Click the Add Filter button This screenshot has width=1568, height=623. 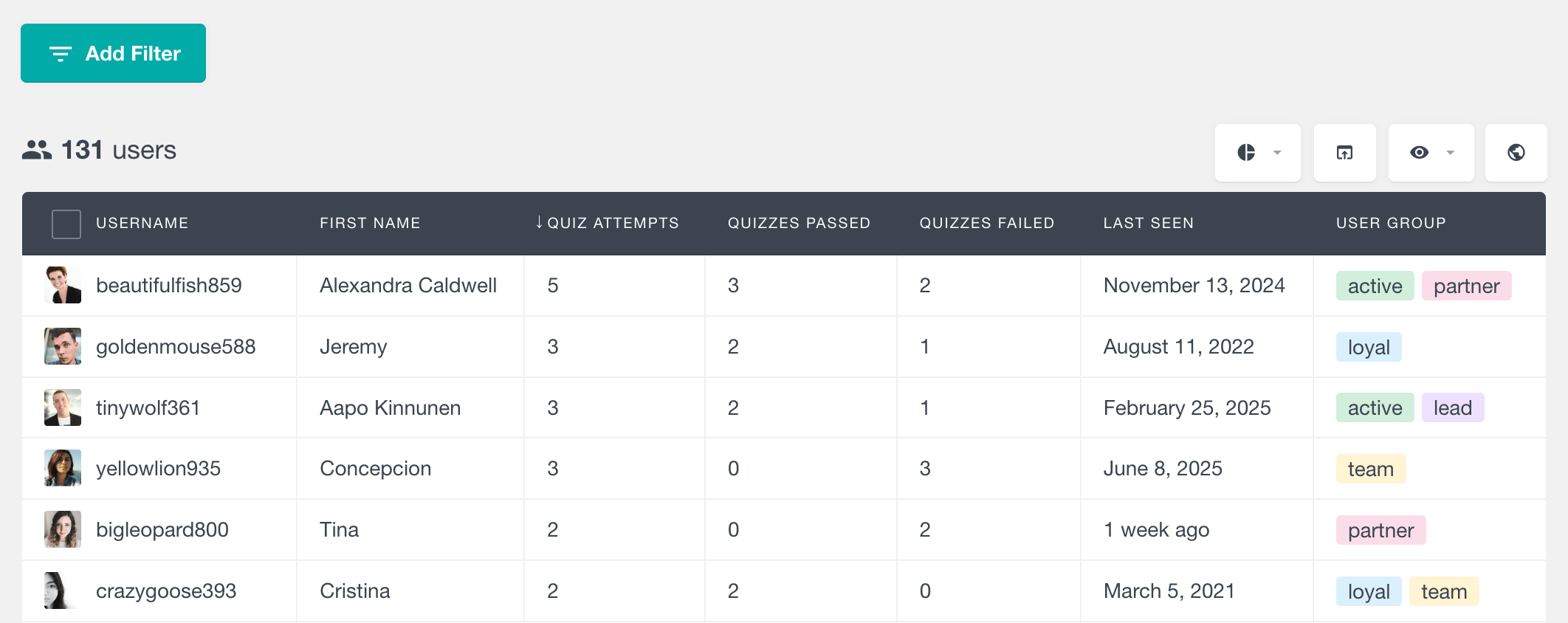click(113, 52)
